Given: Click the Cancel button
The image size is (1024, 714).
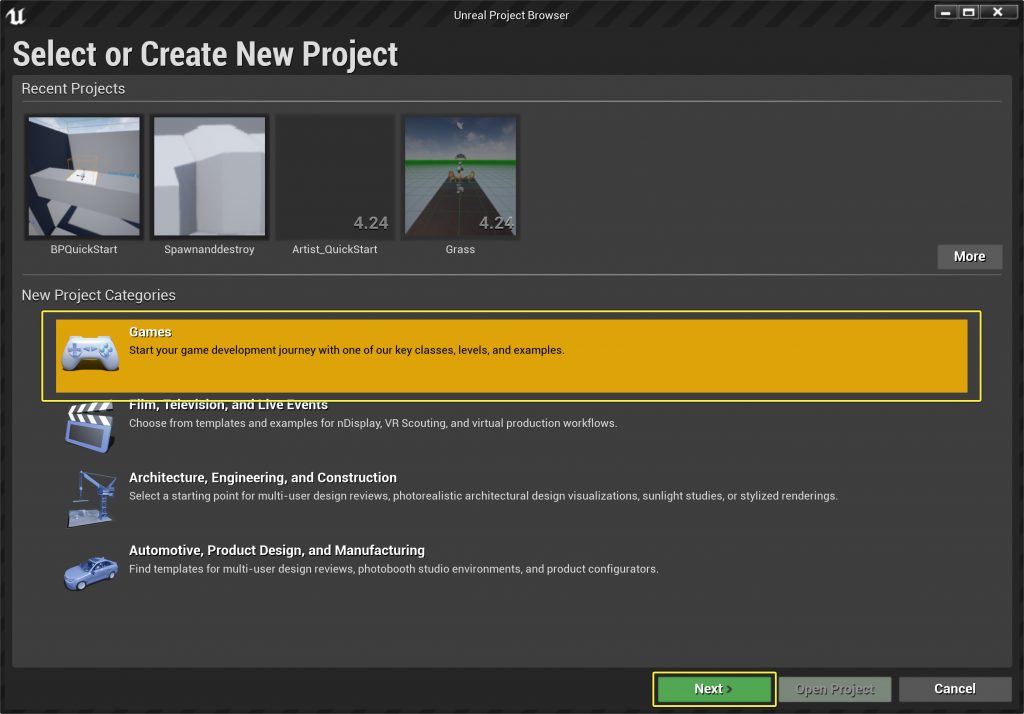Looking at the screenshot, I should (x=954, y=689).
